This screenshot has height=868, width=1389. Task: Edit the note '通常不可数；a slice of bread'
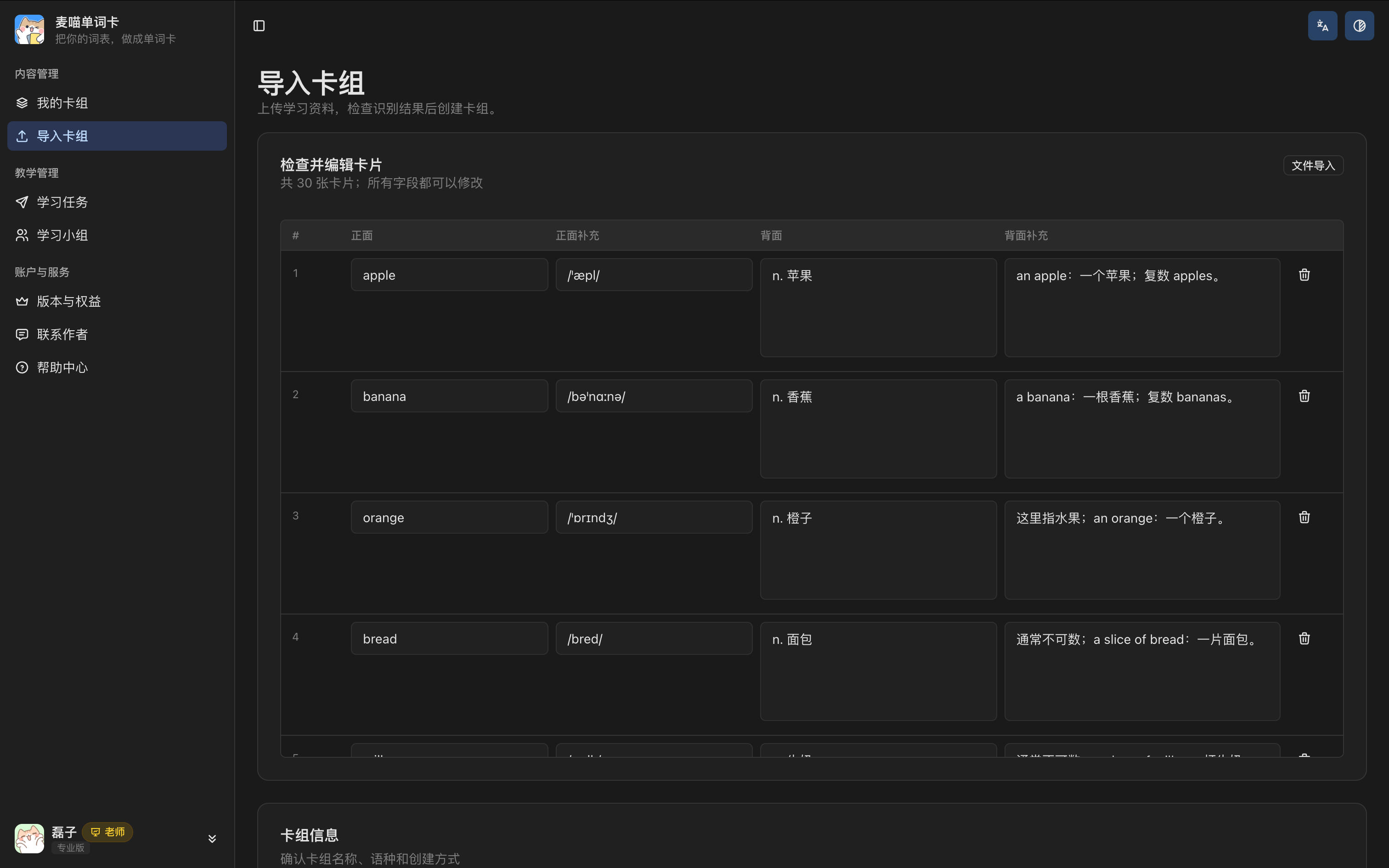point(1142,671)
